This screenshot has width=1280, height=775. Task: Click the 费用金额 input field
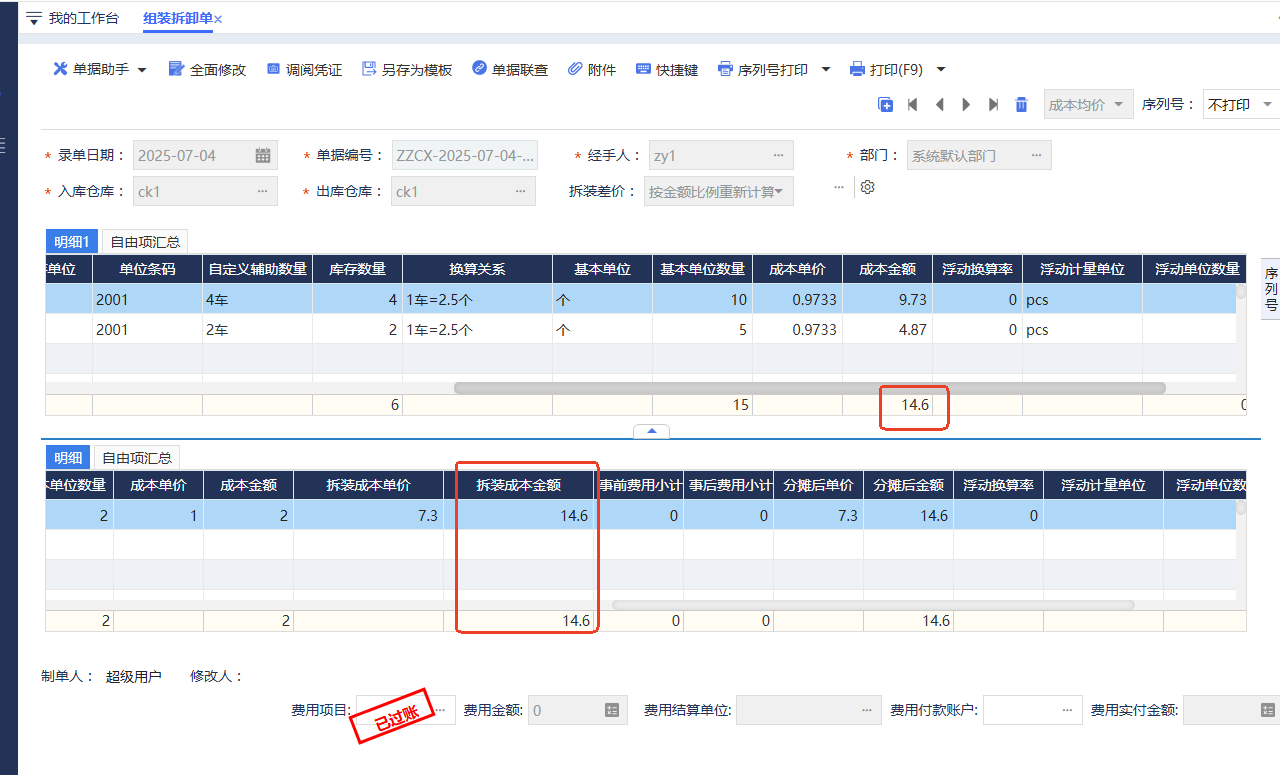click(x=577, y=710)
